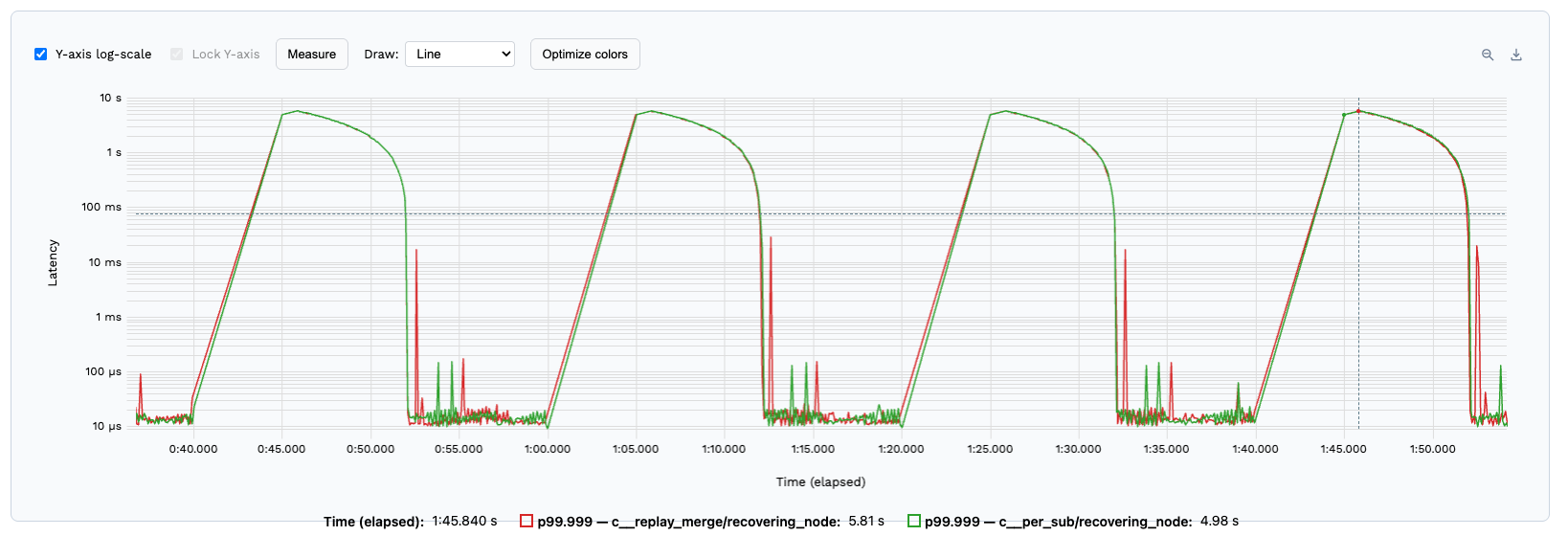Uncheck the Y-axis log-scale checkbox

[41, 55]
